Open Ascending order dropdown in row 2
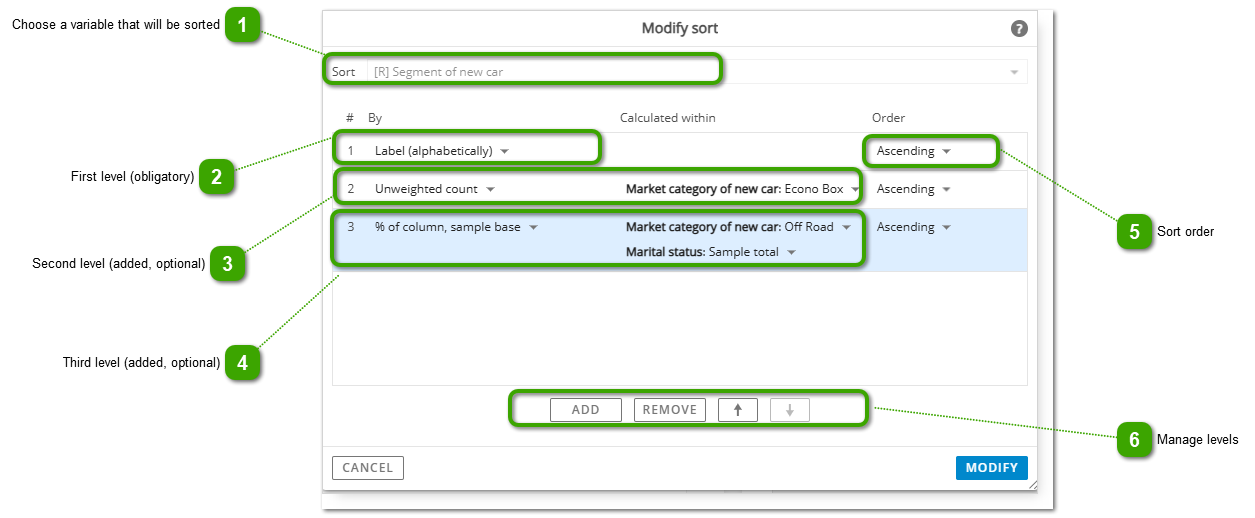Viewport: 1255px width, 518px height. (x=913, y=189)
